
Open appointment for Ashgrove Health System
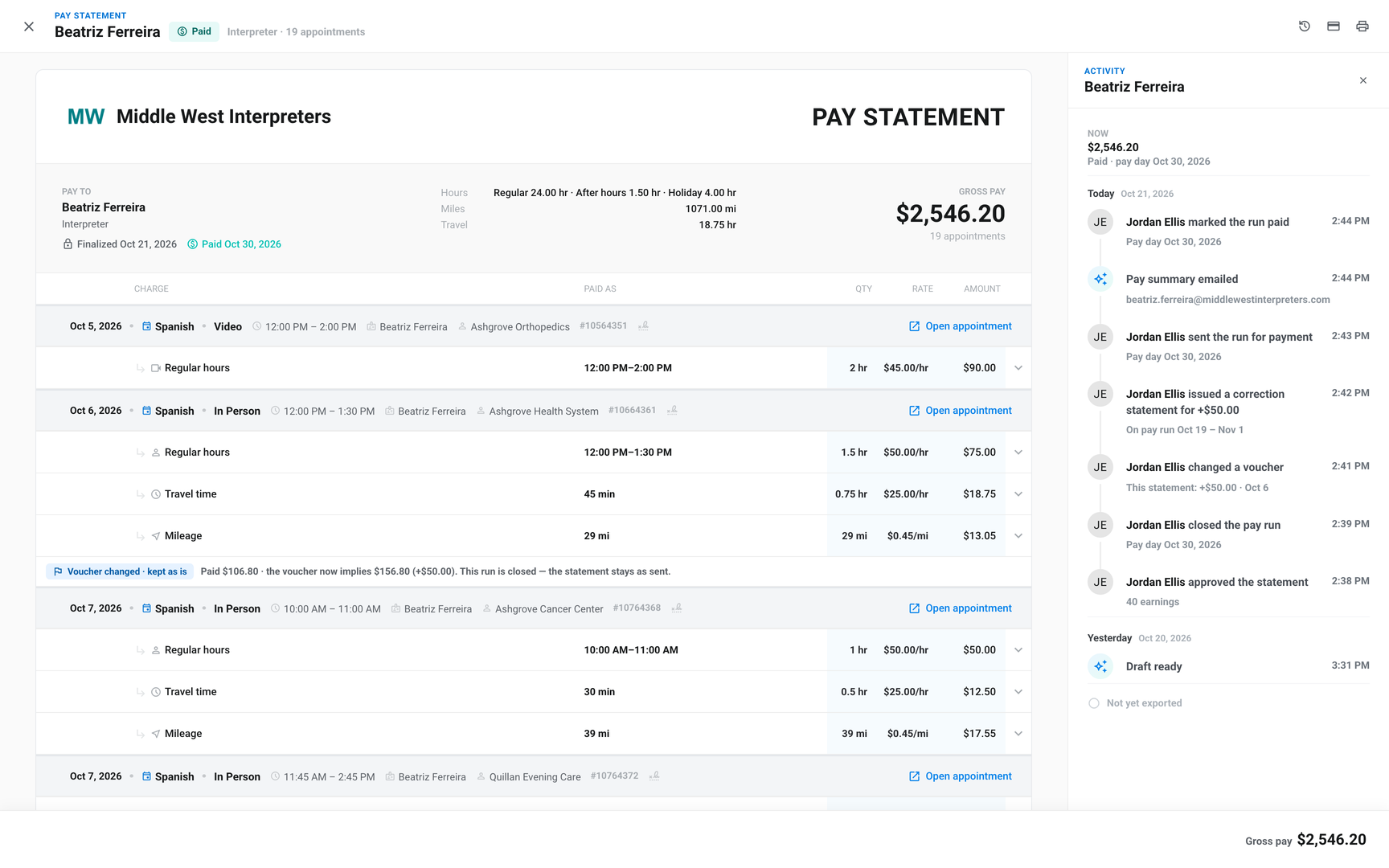(960, 411)
